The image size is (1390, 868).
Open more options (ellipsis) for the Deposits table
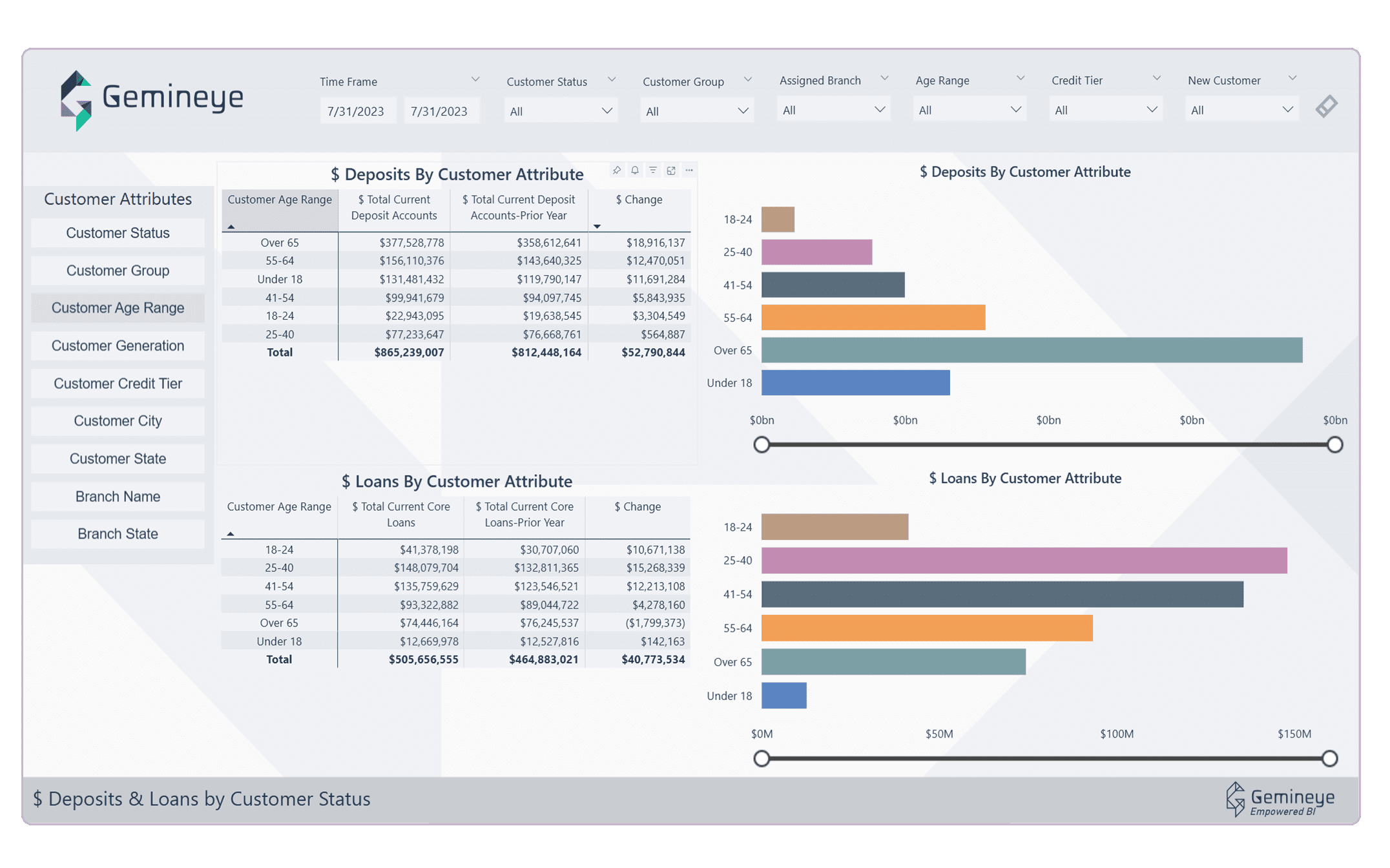[x=689, y=170]
